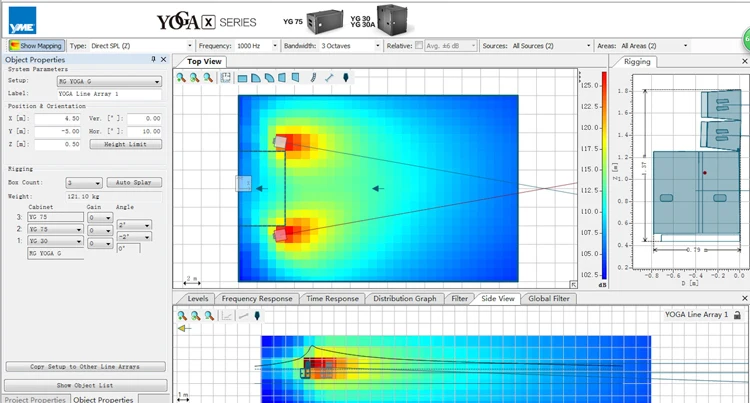750x403 pixels.
Task: Open cabinet 1 YG 30 dropdown
Action: 55,241
